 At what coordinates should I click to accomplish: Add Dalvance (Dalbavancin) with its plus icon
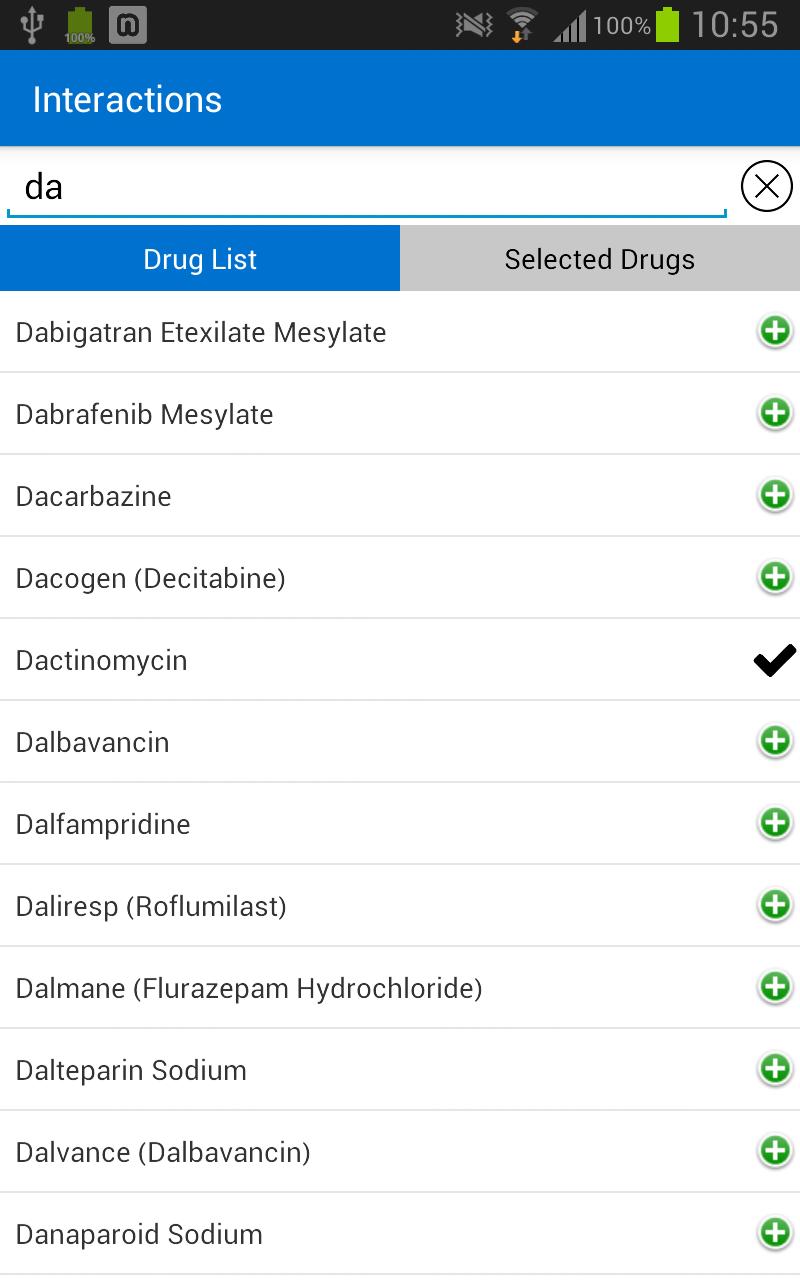coord(775,1151)
